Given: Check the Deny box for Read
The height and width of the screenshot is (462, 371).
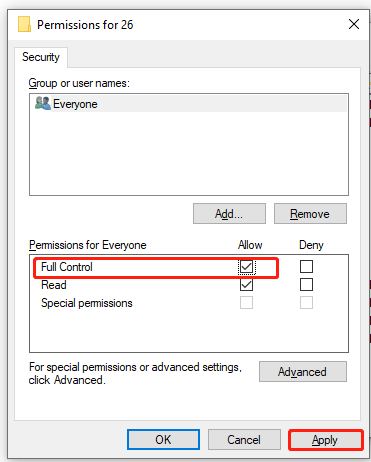Looking at the screenshot, I should pos(306,285).
